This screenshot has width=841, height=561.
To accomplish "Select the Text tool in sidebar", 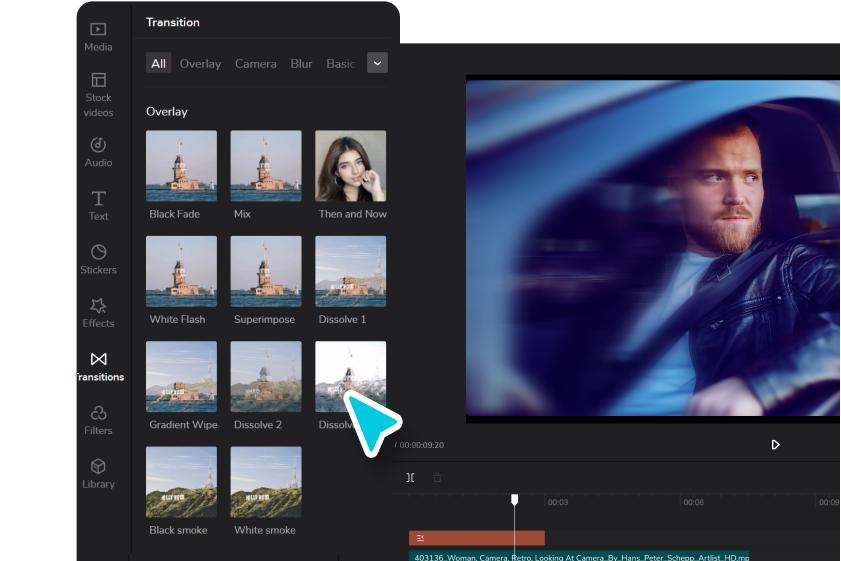I will tap(98, 206).
